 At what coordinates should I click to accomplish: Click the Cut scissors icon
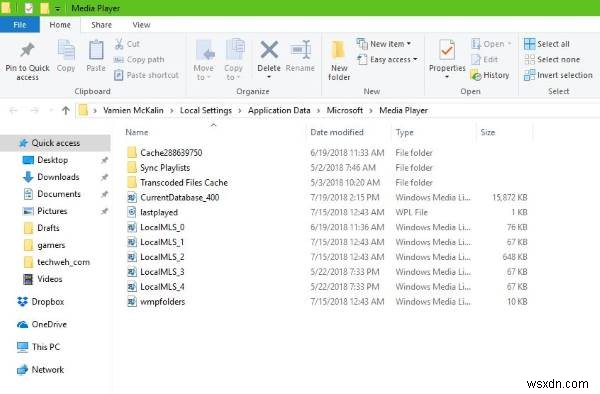(x=119, y=44)
